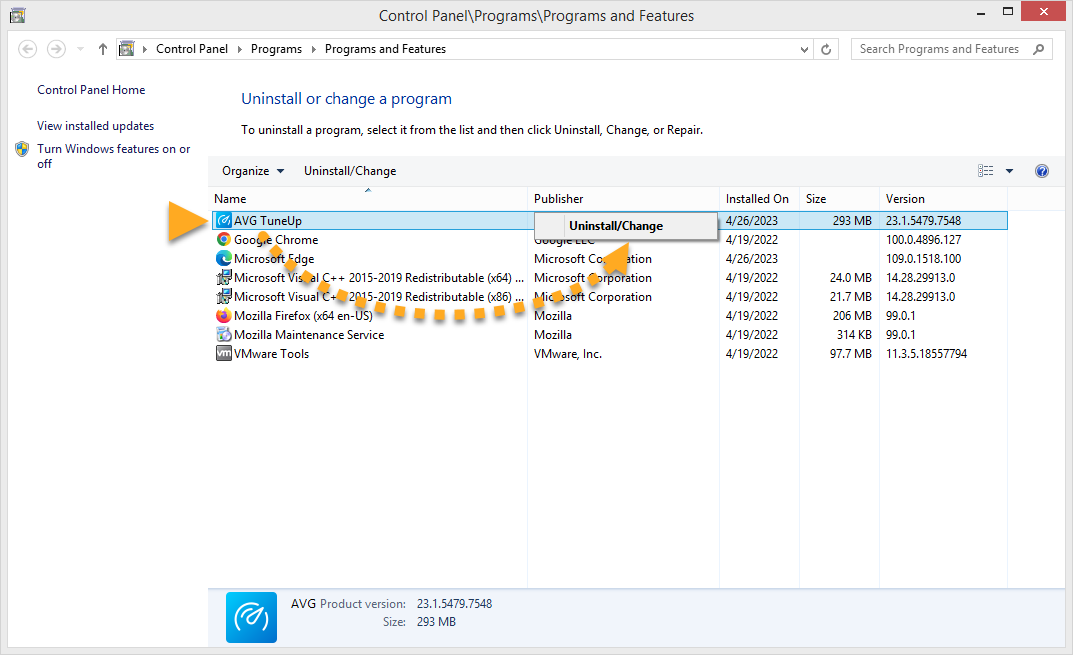The image size is (1073, 655).
Task: Click the Mozilla Maintenance Service icon
Action: point(224,335)
